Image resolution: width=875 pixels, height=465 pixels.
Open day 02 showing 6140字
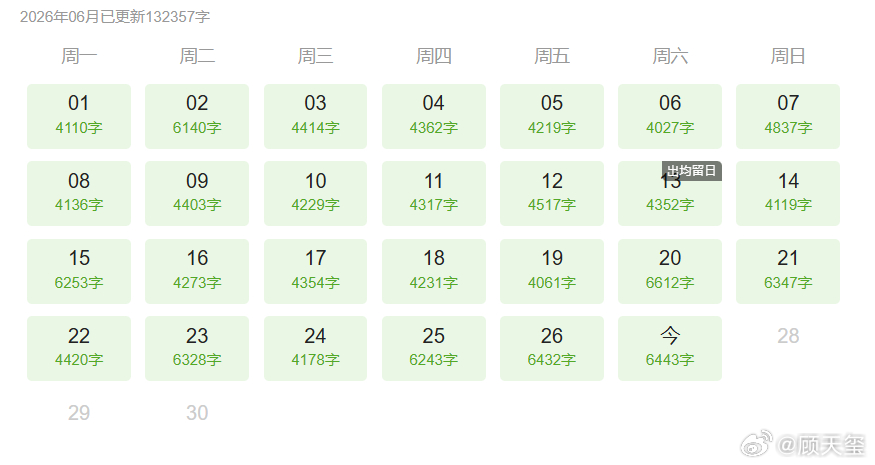point(197,116)
